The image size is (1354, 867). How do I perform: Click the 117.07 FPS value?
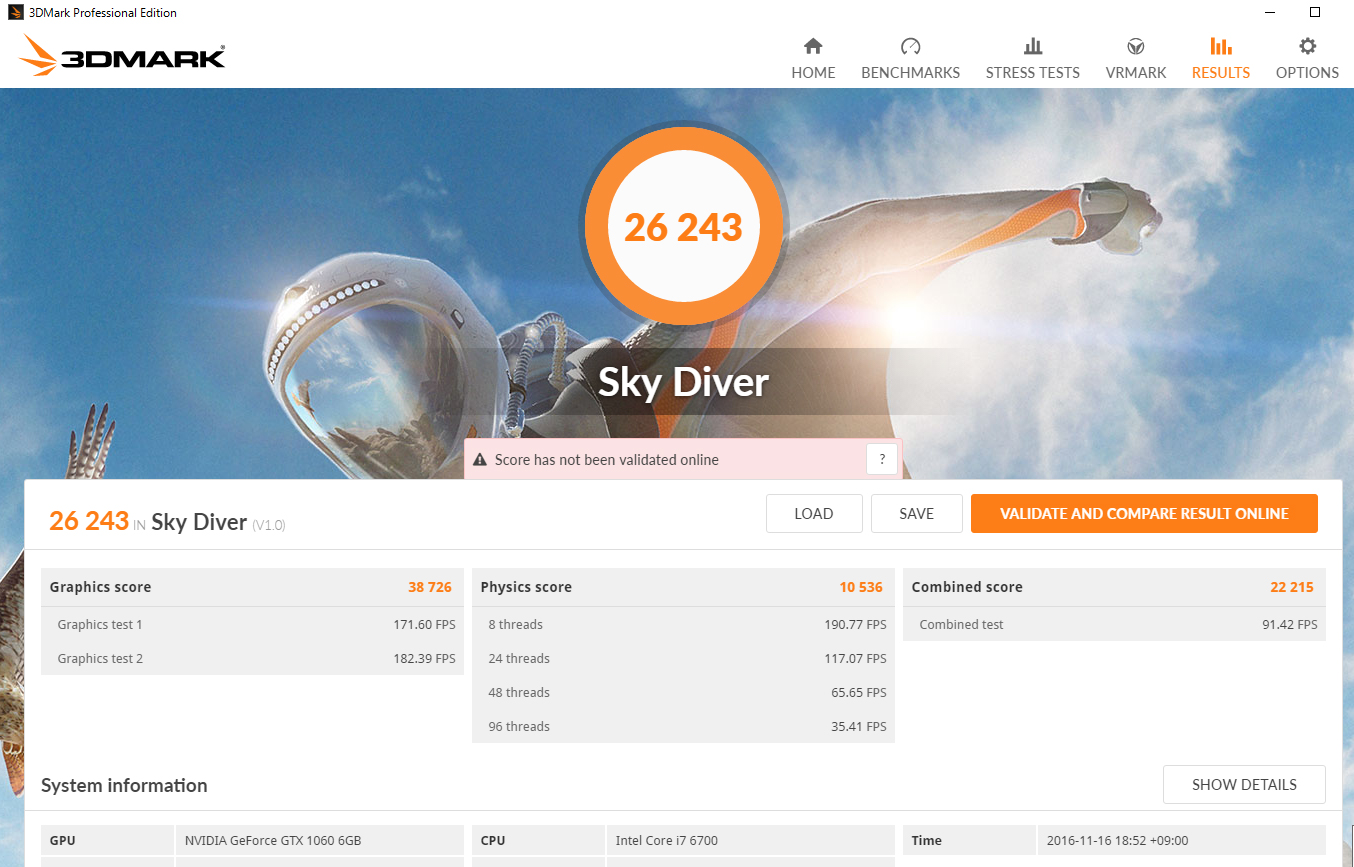tap(855, 659)
